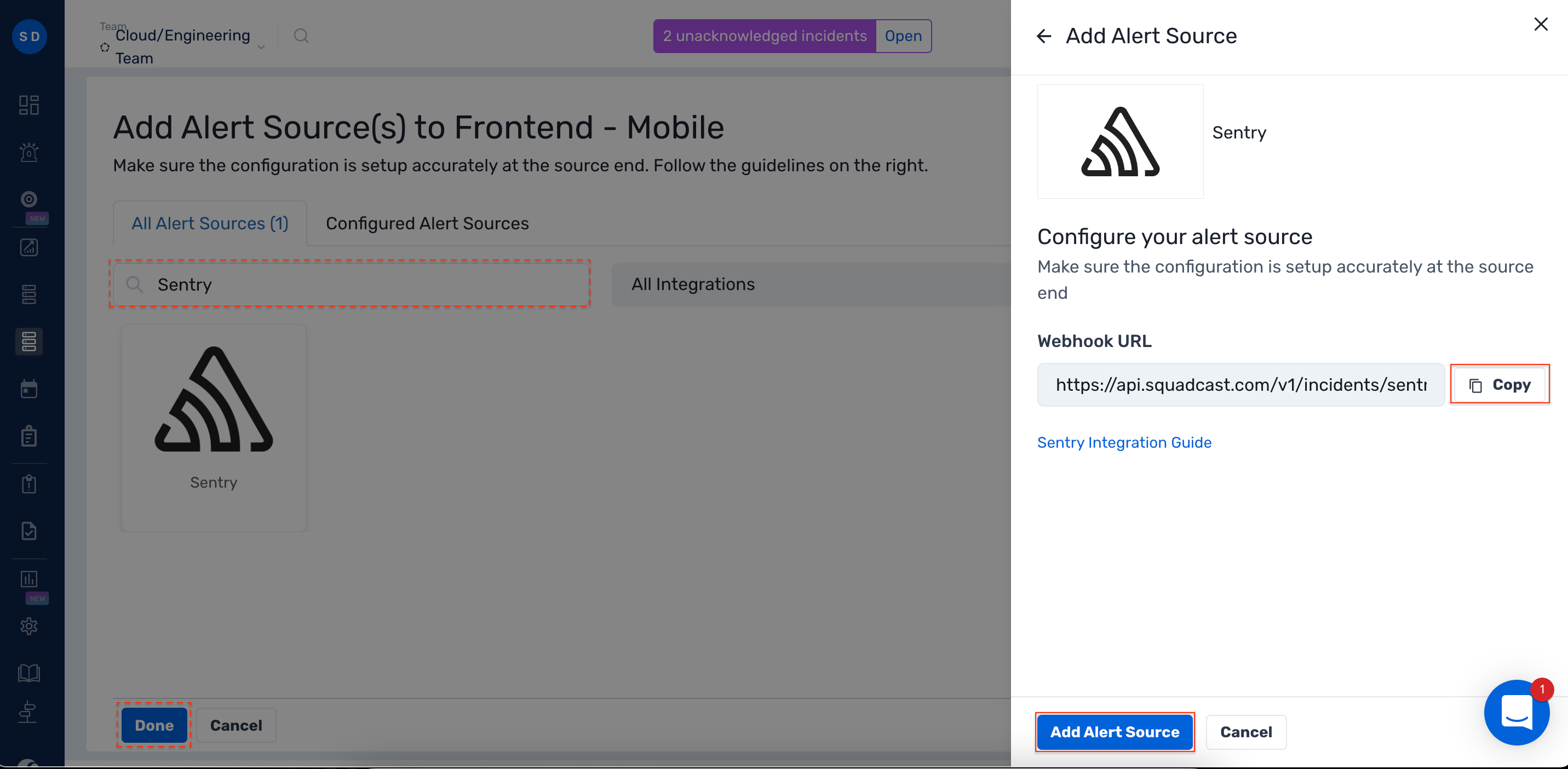Click the services stack icon in sidebar
1568x769 pixels.
coord(28,342)
